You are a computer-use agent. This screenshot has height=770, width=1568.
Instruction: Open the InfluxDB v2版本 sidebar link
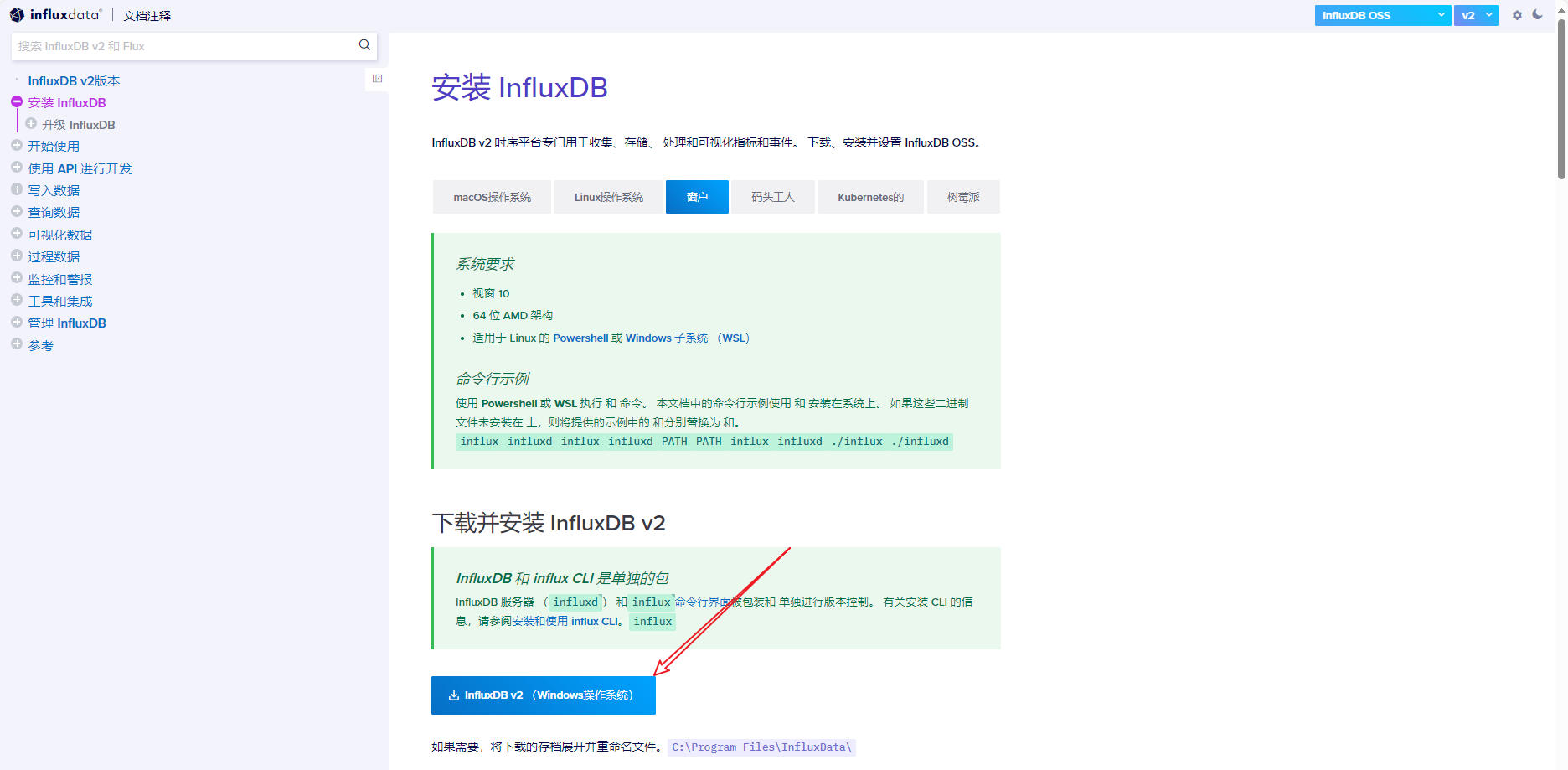pyautogui.click(x=74, y=80)
